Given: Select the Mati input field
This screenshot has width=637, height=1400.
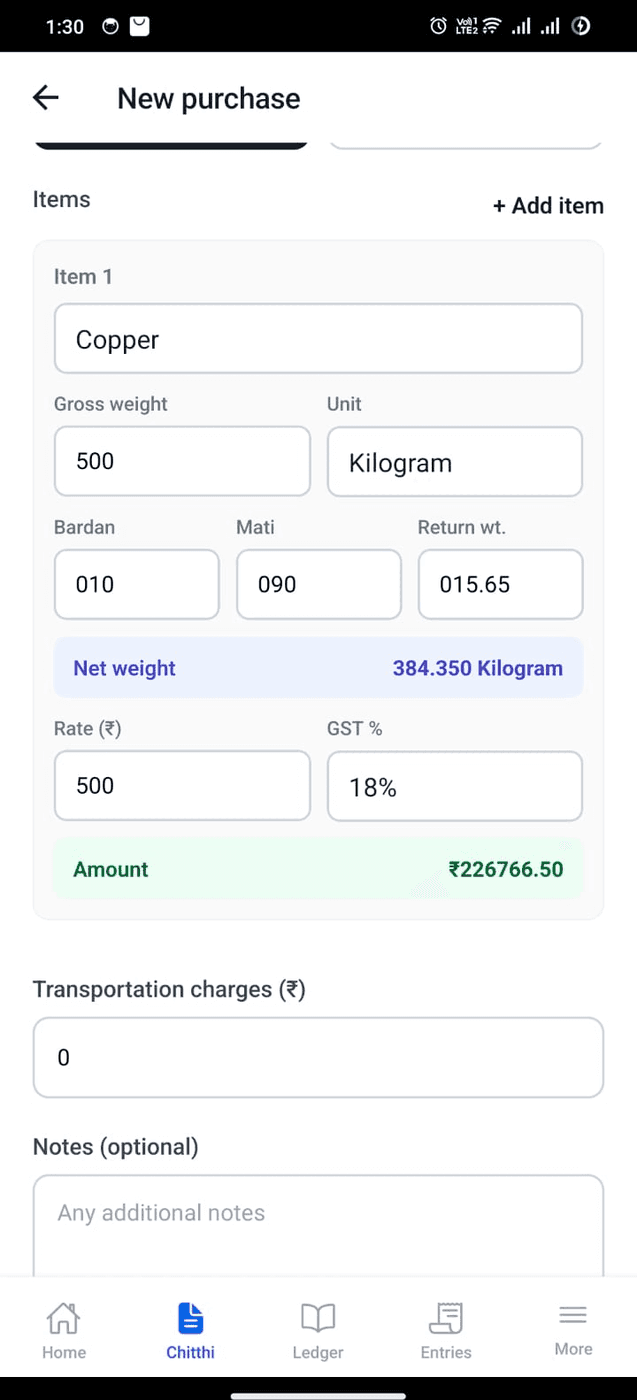Looking at the screenshot, I should (319, 584).
